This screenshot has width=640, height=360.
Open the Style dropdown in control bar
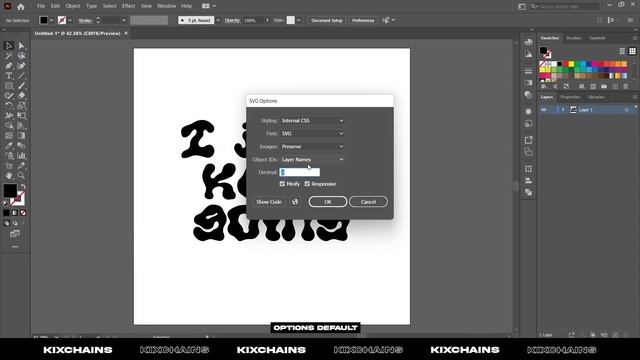click(x=298, y=20)
